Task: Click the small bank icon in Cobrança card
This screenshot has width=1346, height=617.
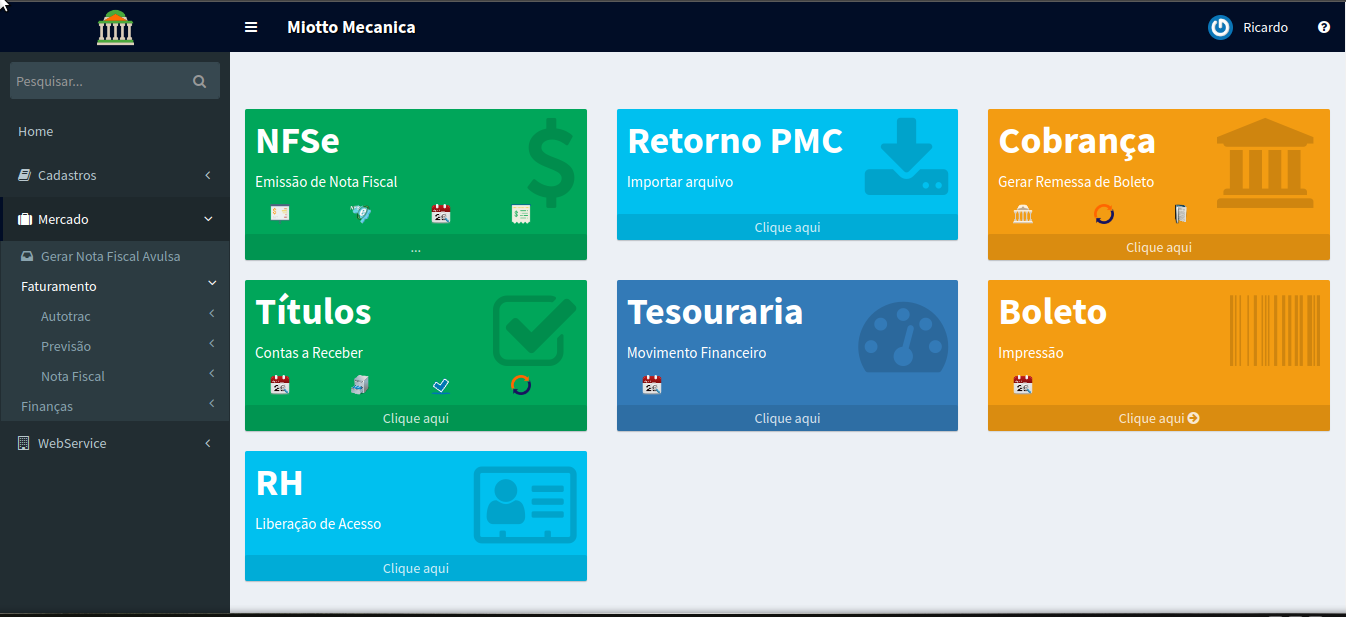Action: [1023, 214]
